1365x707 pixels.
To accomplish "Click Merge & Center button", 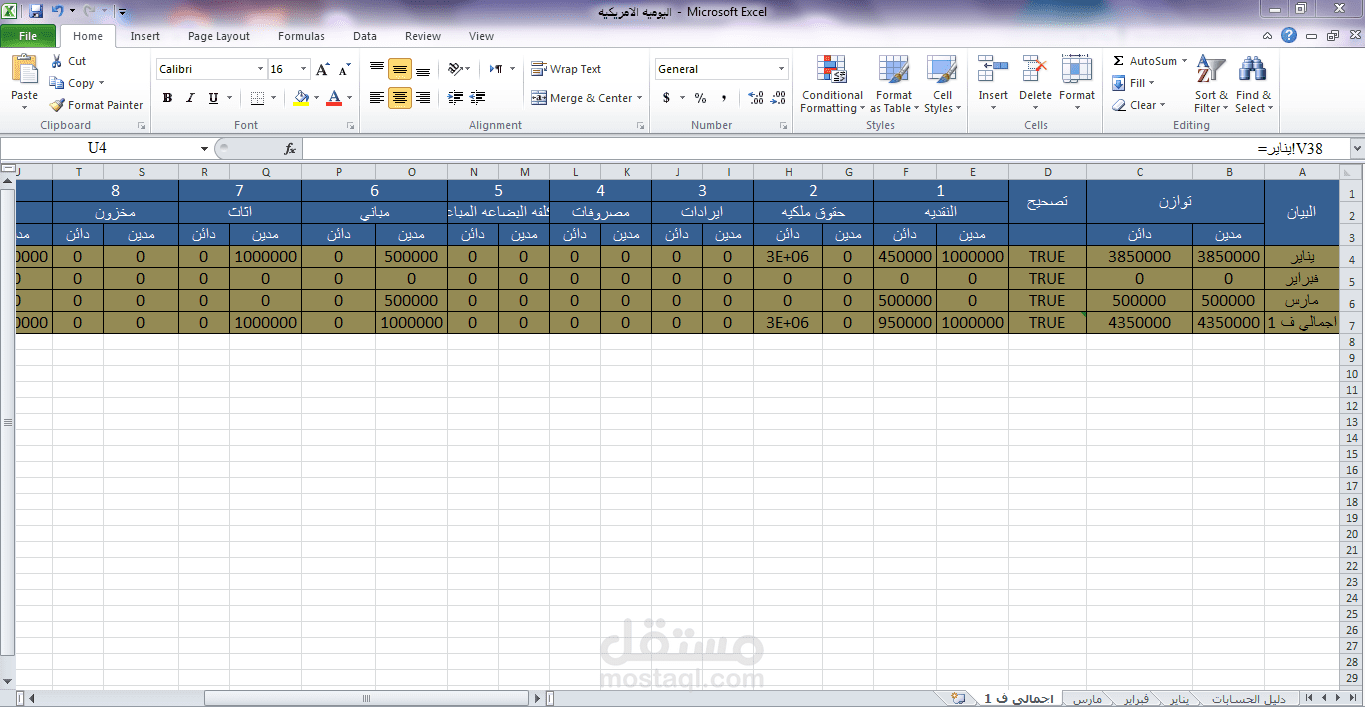I will pyautogui.click(x=582, y=98).
